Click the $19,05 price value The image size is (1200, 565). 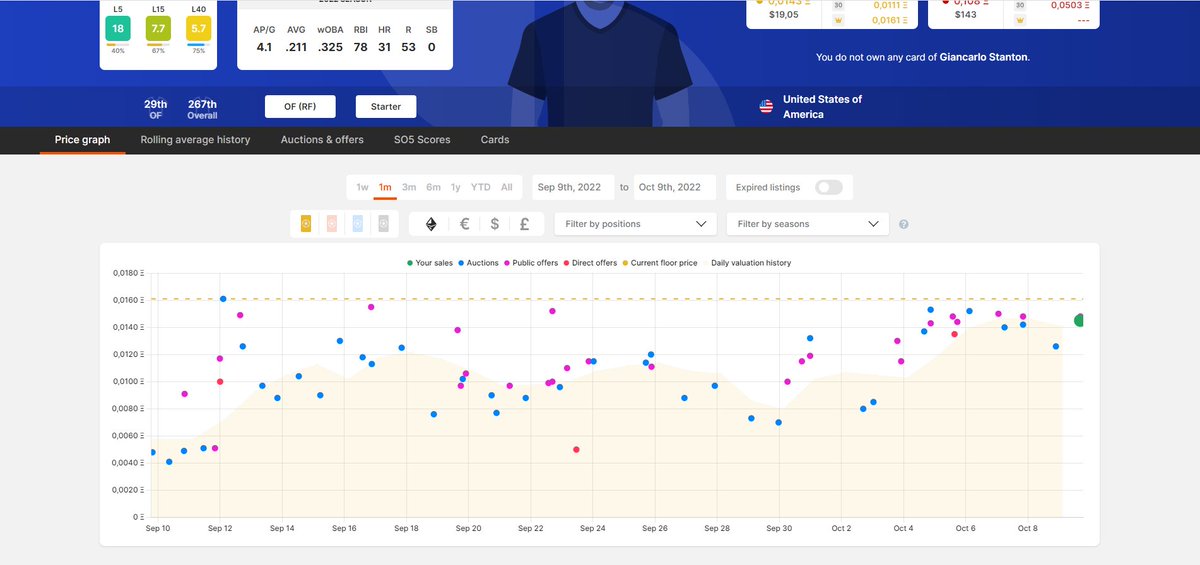point(782,15)
